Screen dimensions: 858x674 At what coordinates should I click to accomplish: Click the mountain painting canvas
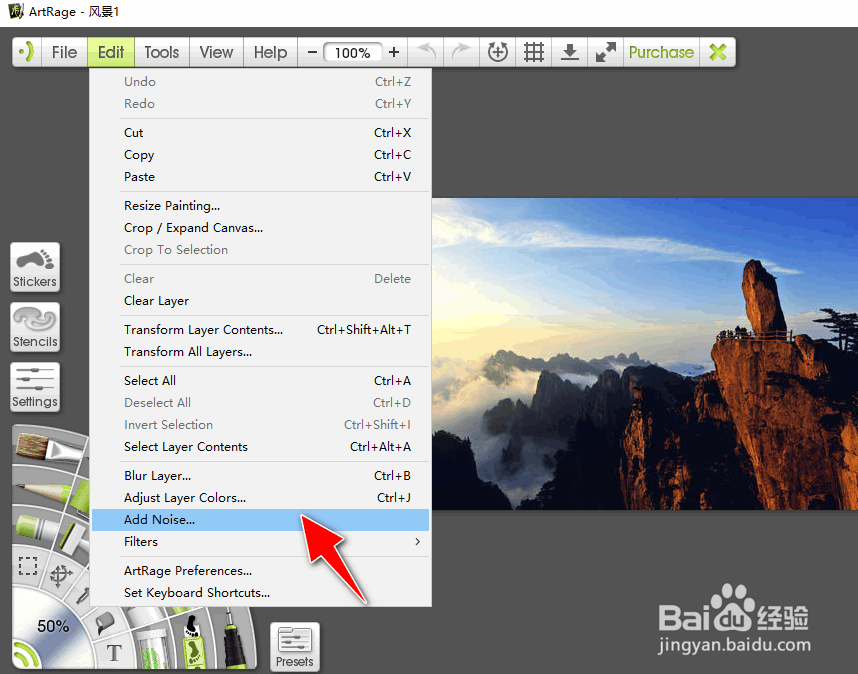(x=645, y=354)
